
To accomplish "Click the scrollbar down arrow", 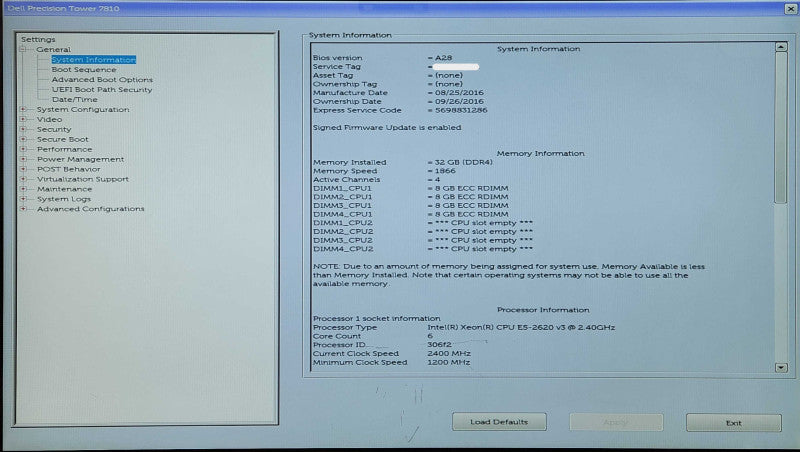I will point(781,367).
